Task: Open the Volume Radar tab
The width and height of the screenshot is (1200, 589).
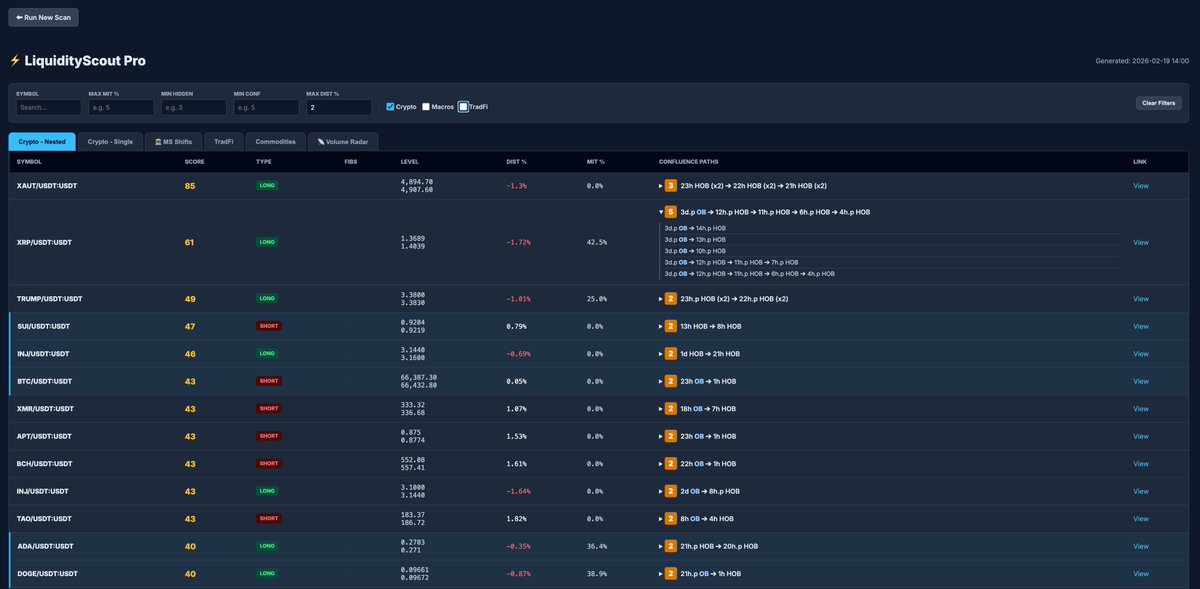Action: pos(343,141)
